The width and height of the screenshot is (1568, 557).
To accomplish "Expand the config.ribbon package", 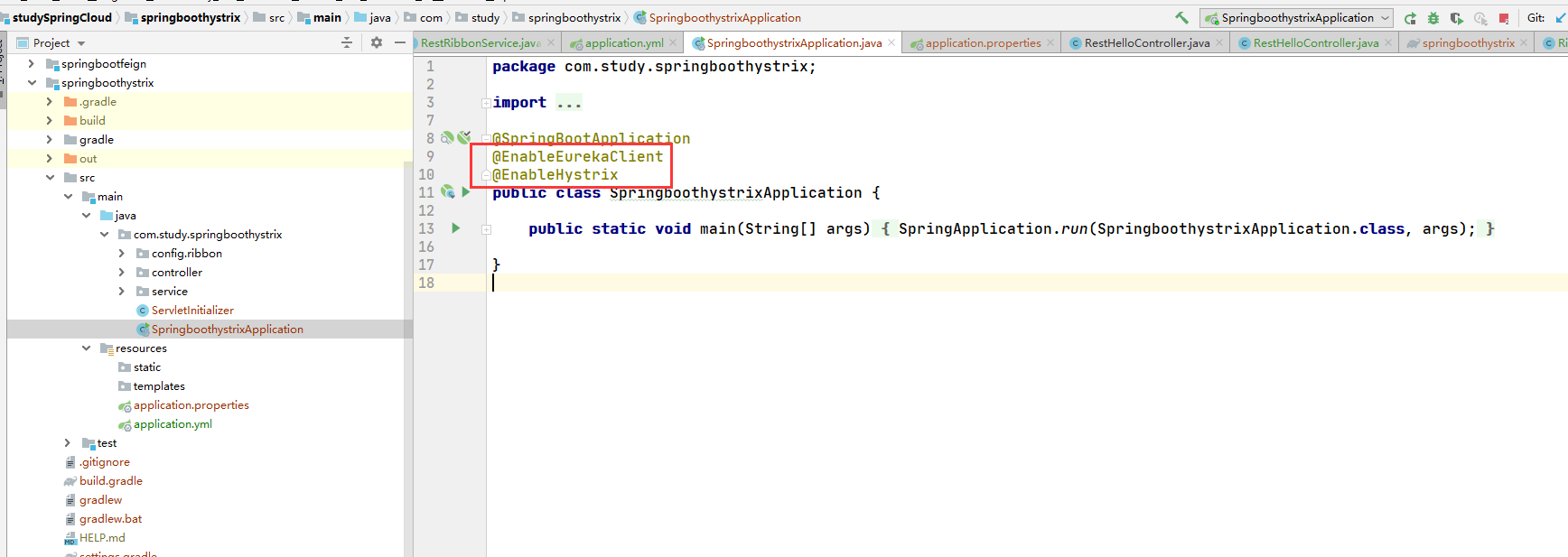I will [122, 254].
